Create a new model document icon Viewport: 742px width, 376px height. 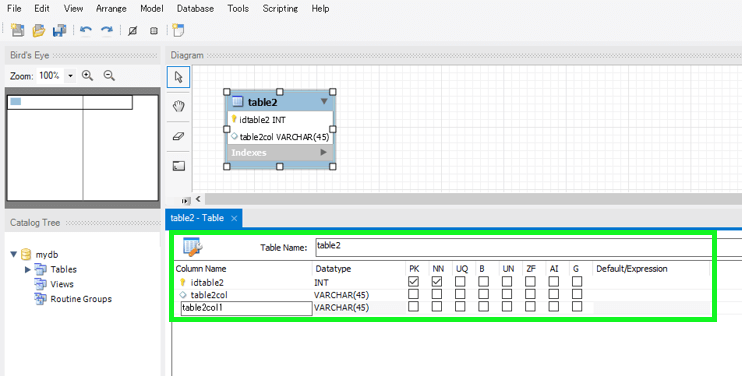pyautogui.click(x=18, y=30)
